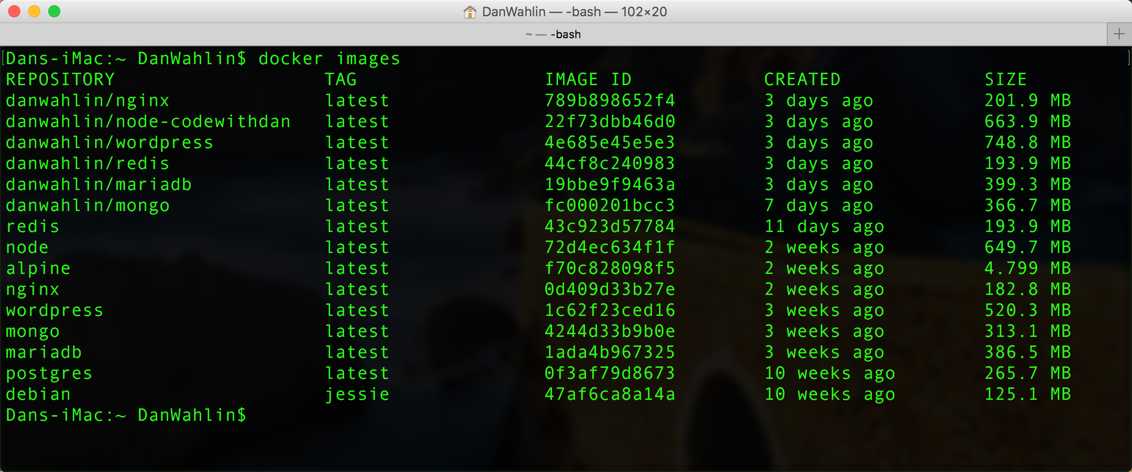
Task: Click image ID 1c62f23ced16
Action: click(610, 310)
